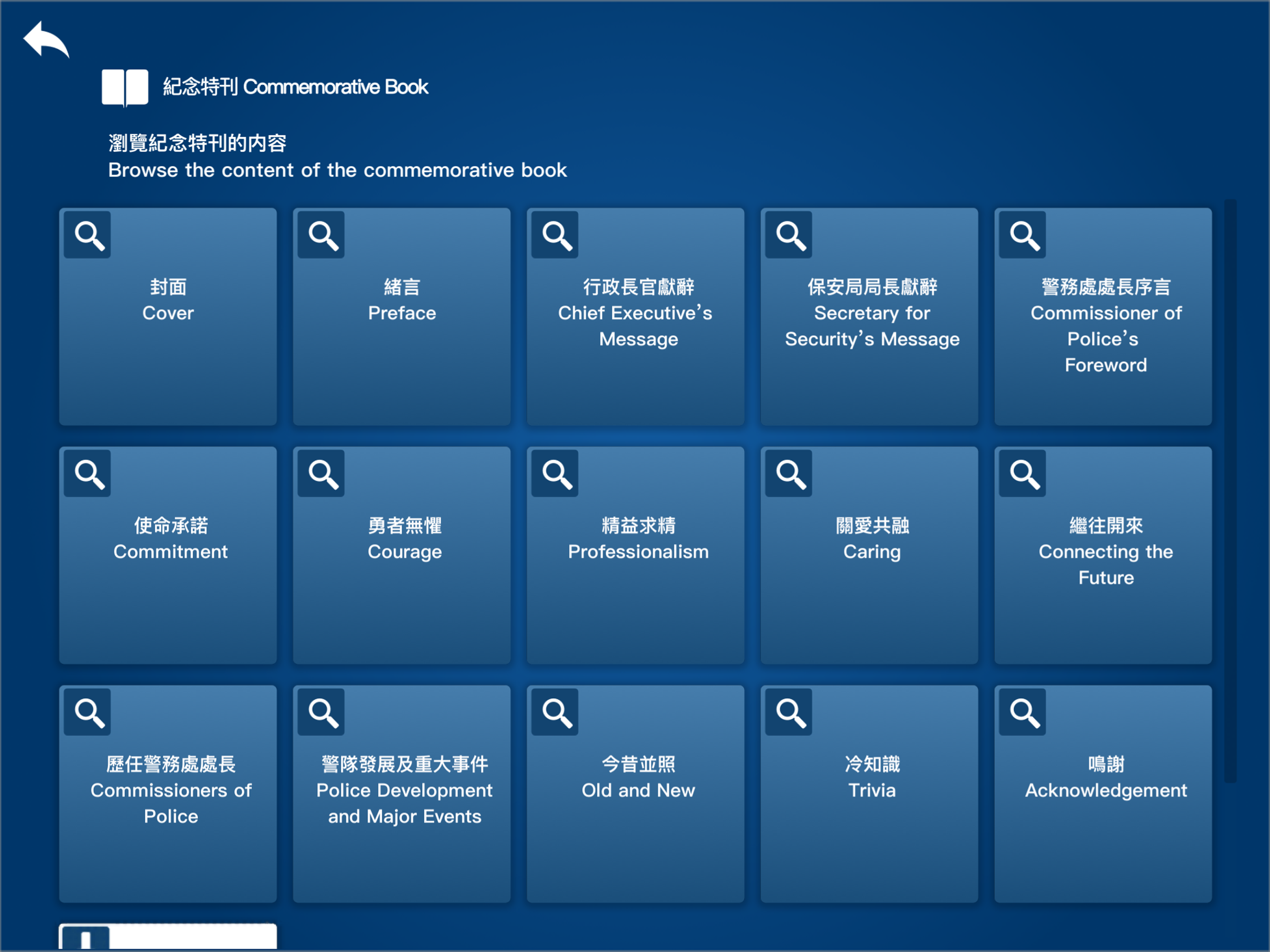Click the magnifier icon on Caring tile
Viewport: 1270px width, 952px height.
[x=788, y=474]
